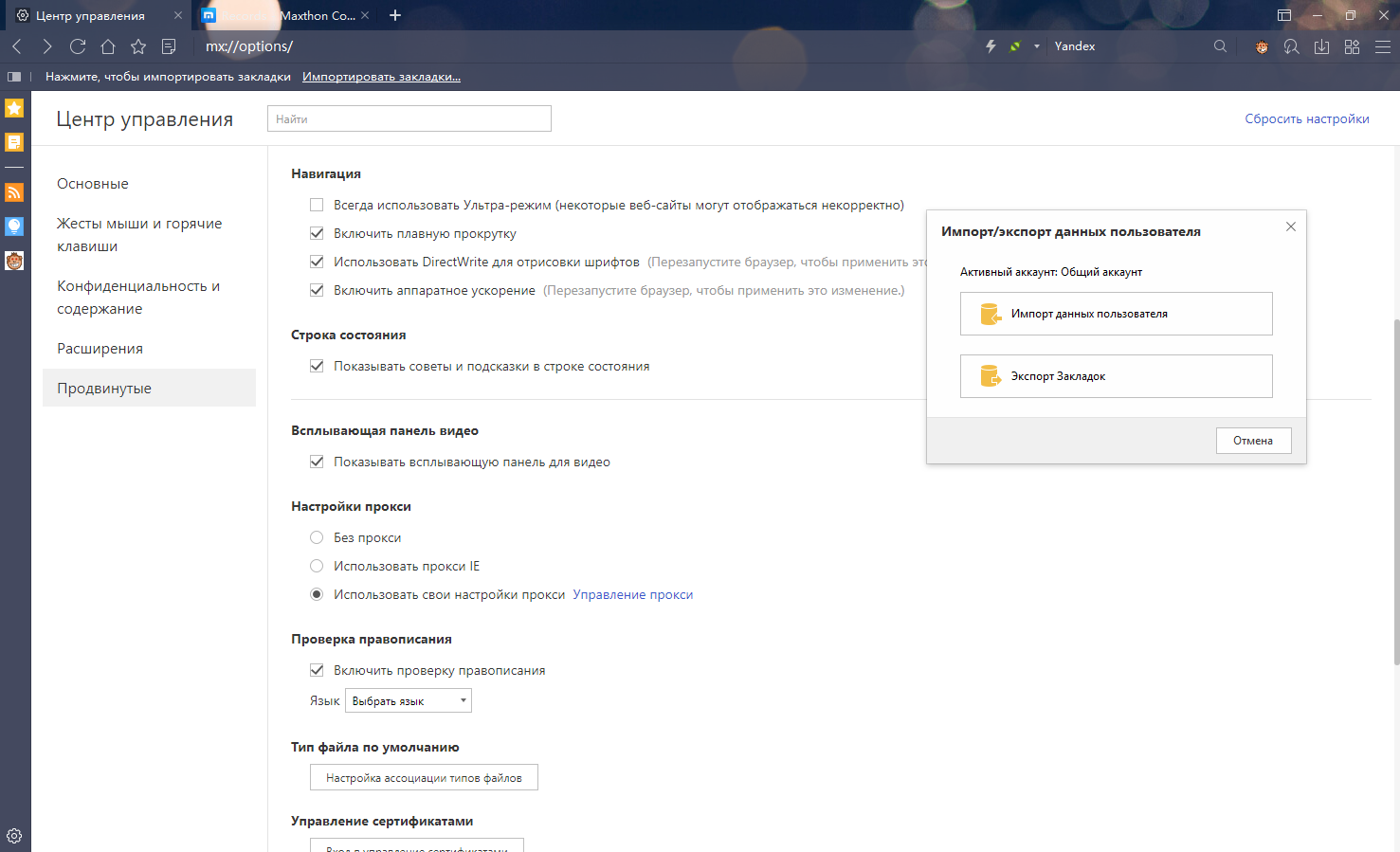The image size is (1400, 852).
Task: Click 'Импорт данных пользователя' button
Action: [1116, 314]
